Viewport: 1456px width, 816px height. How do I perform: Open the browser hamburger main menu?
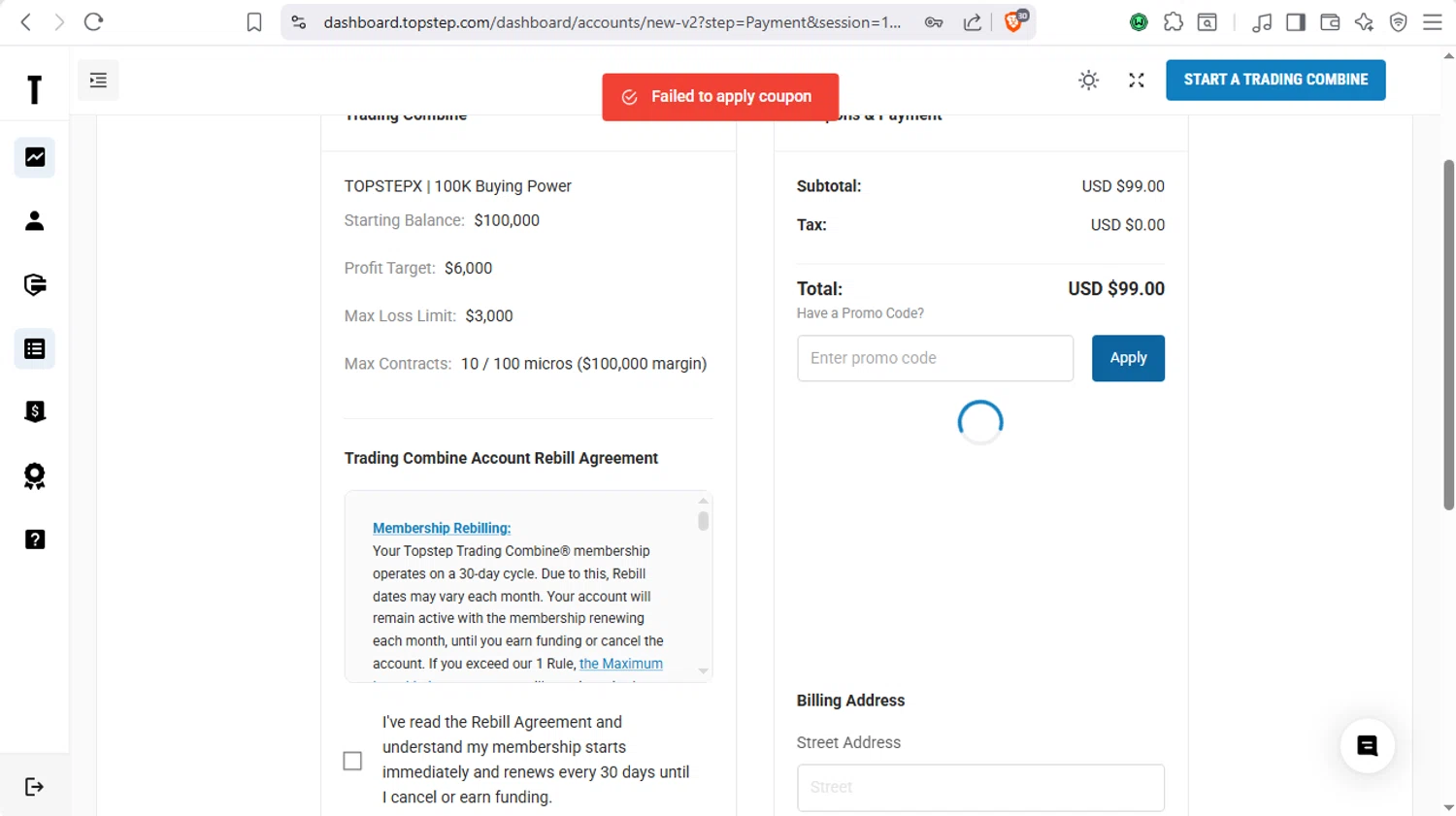tap(1433, 21)
